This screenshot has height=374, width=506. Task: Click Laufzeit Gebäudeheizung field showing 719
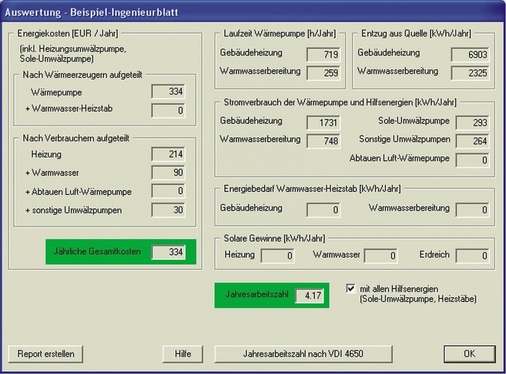[324, 54]
